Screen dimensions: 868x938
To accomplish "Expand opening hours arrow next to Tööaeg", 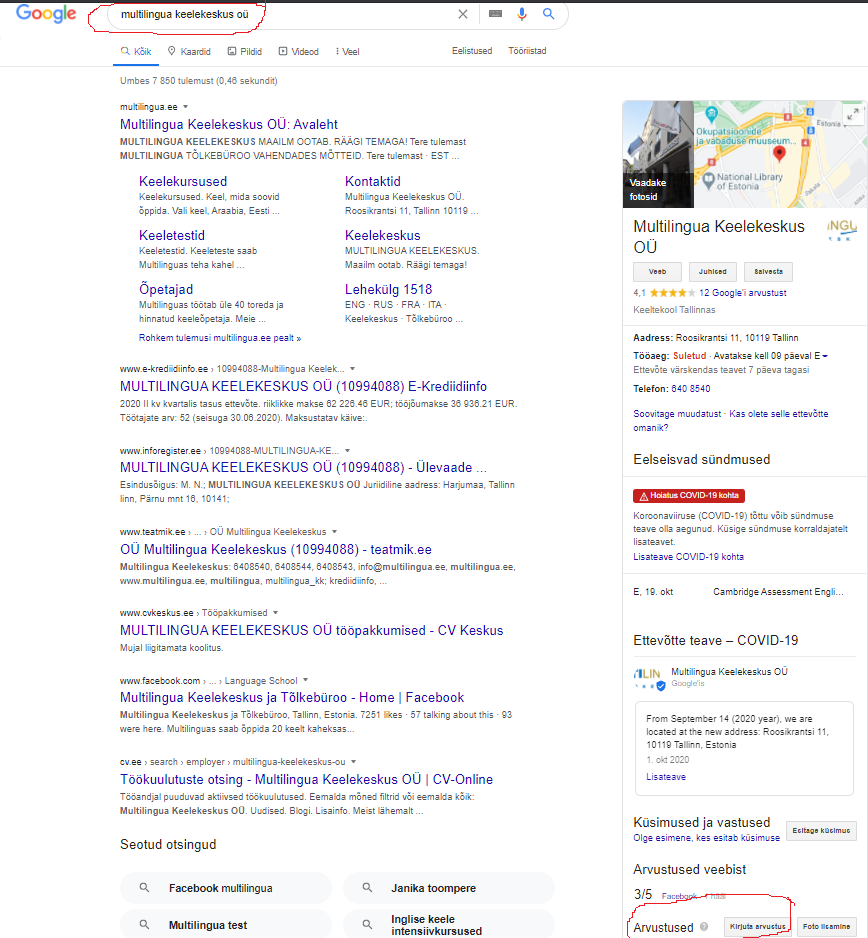I will 825,356.
